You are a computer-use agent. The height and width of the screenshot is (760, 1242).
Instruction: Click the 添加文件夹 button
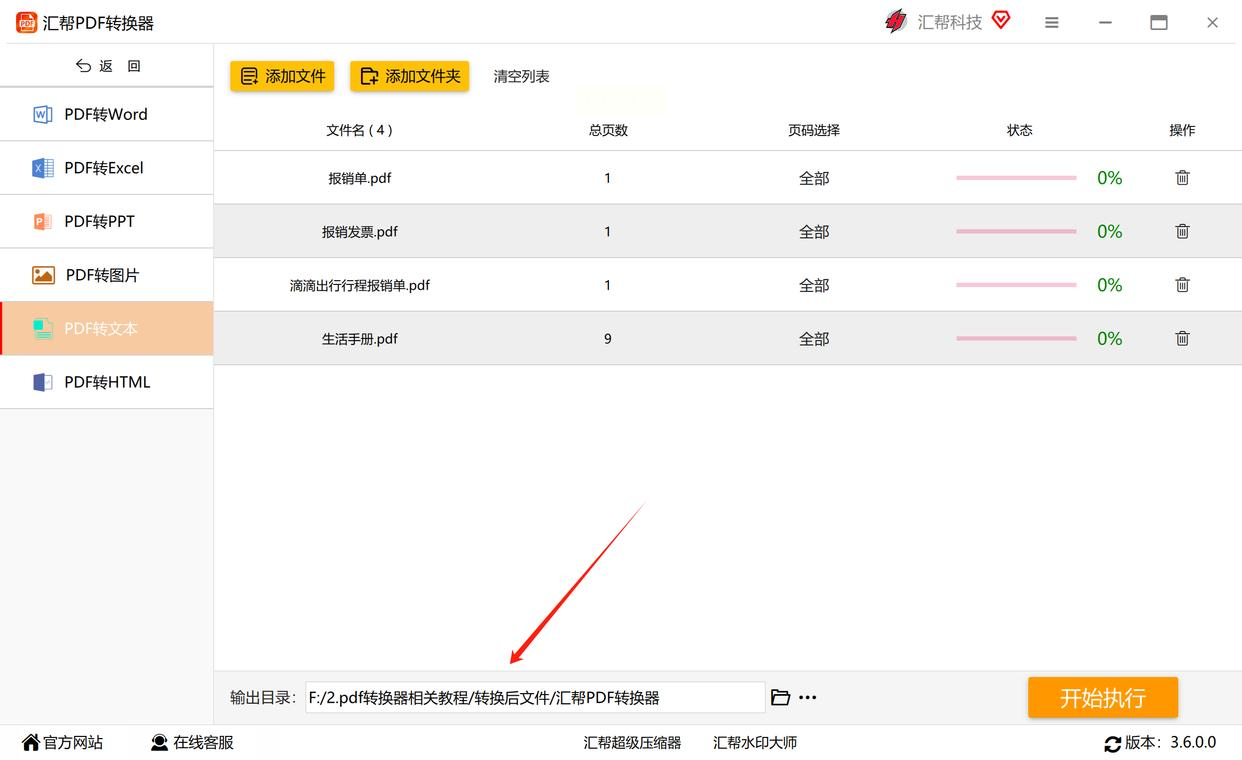click(409, 76)
